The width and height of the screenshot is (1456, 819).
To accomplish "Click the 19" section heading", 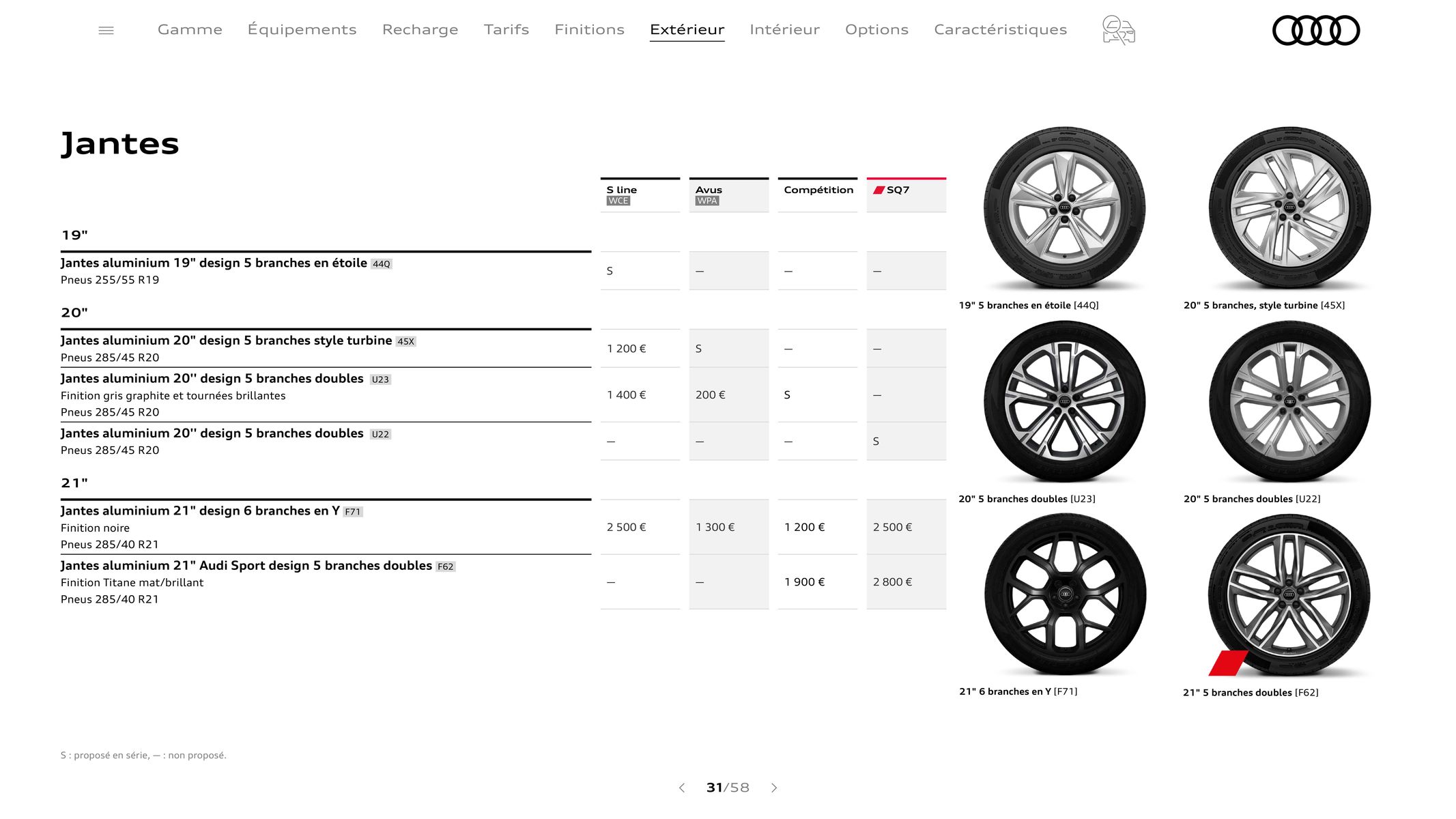I will tap(74, 235).
